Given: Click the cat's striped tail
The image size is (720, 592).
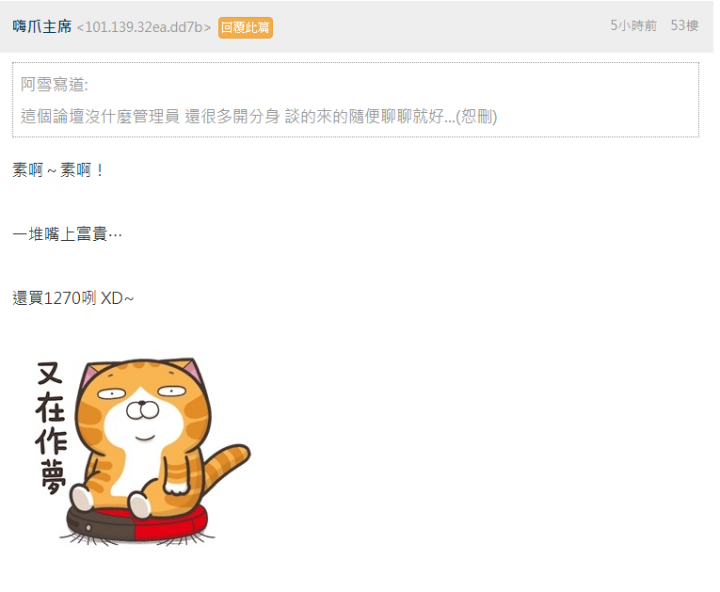Looking at the screenshot, I should pos(226,468).
